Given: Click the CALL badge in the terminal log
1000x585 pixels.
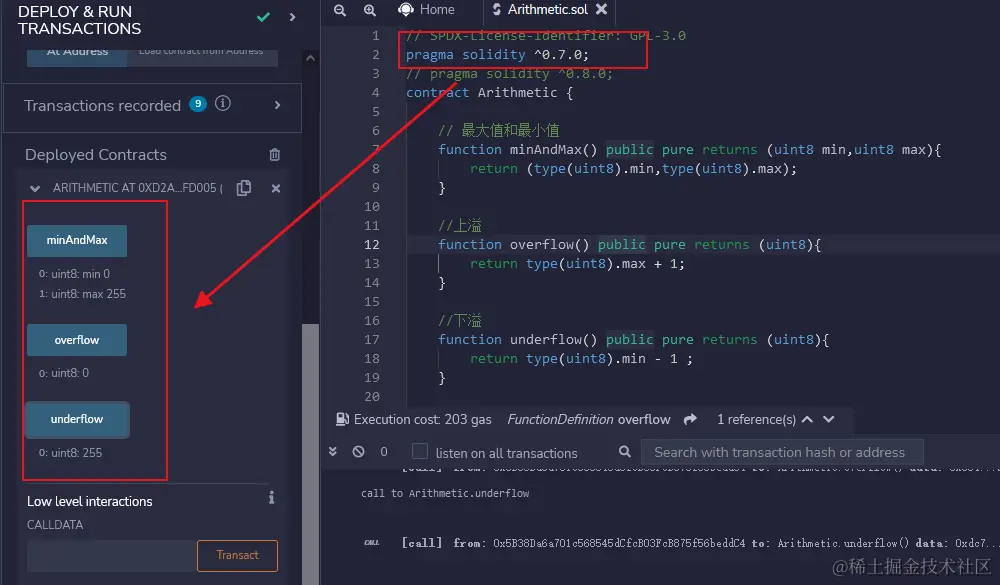Looking at the screenshot, I should pos(372,543).
